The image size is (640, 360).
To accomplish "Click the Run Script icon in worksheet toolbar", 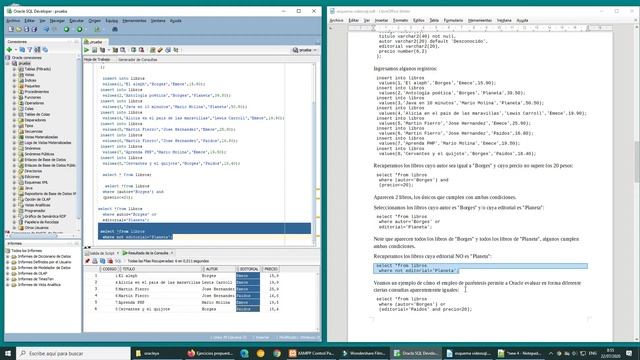I will (94, 50).
